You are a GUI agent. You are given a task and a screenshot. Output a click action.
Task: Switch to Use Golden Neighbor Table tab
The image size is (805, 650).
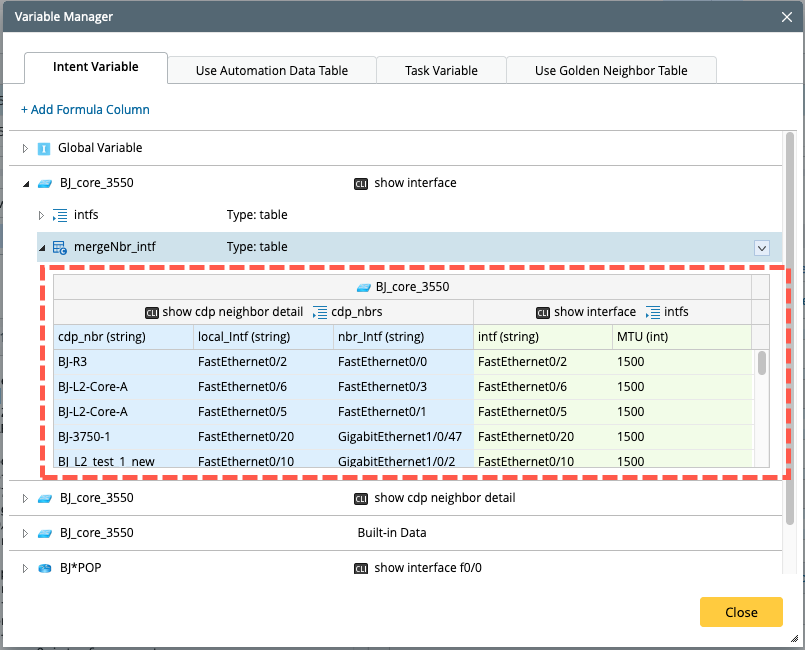tap(611, 70)
